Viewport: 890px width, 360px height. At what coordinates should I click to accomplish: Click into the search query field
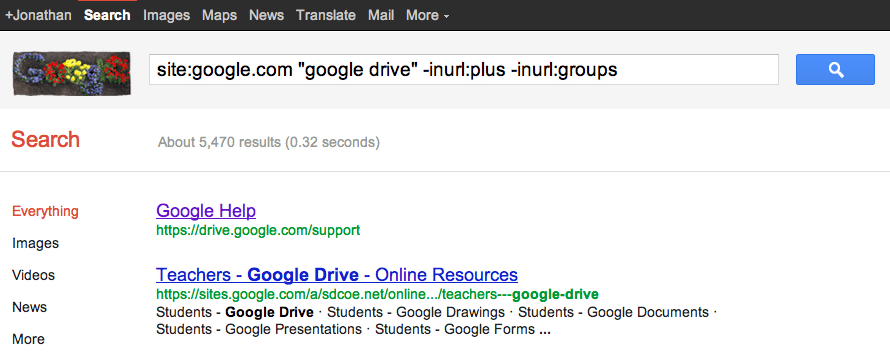pyautogui.click(x=464, y=70)
